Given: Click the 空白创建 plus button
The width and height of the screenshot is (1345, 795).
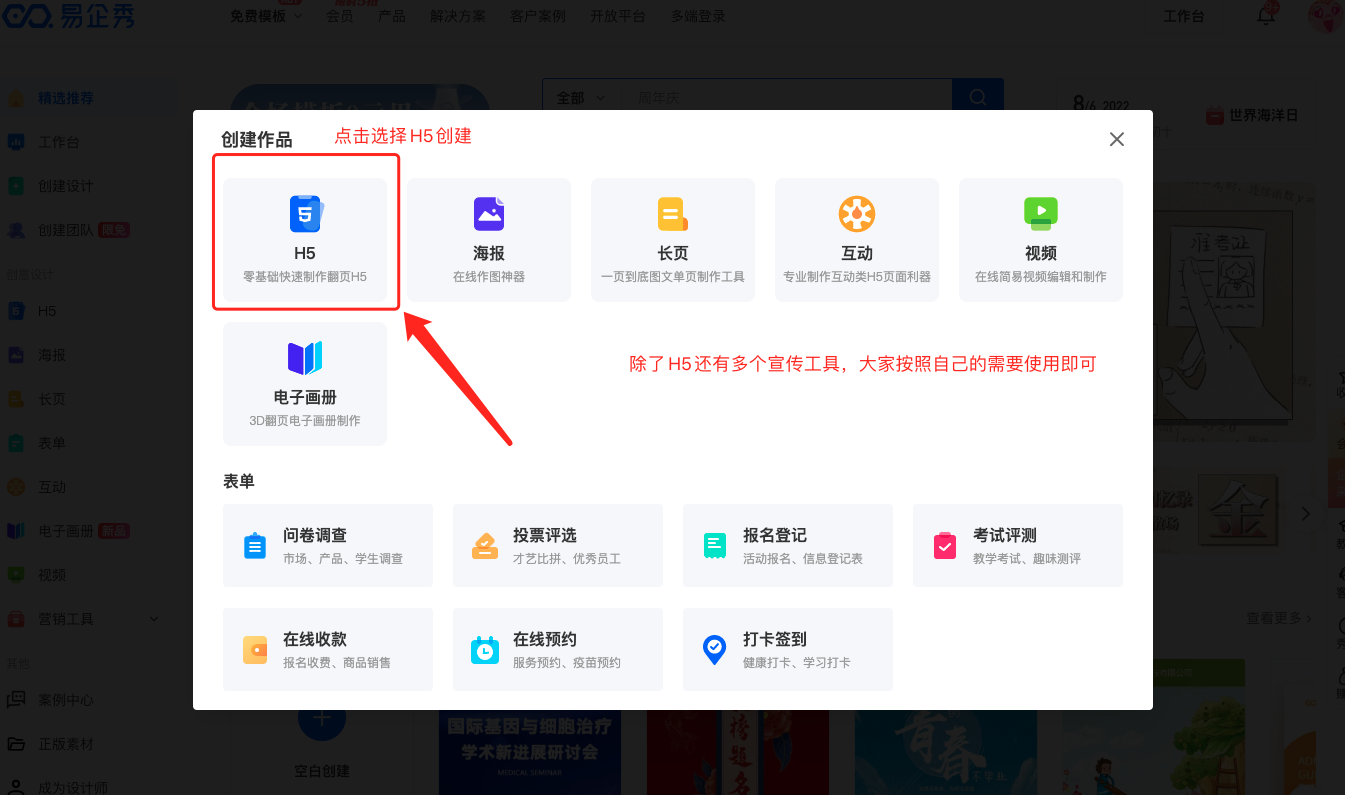Looking at the screenshot, I should click(x=322, y=717).
